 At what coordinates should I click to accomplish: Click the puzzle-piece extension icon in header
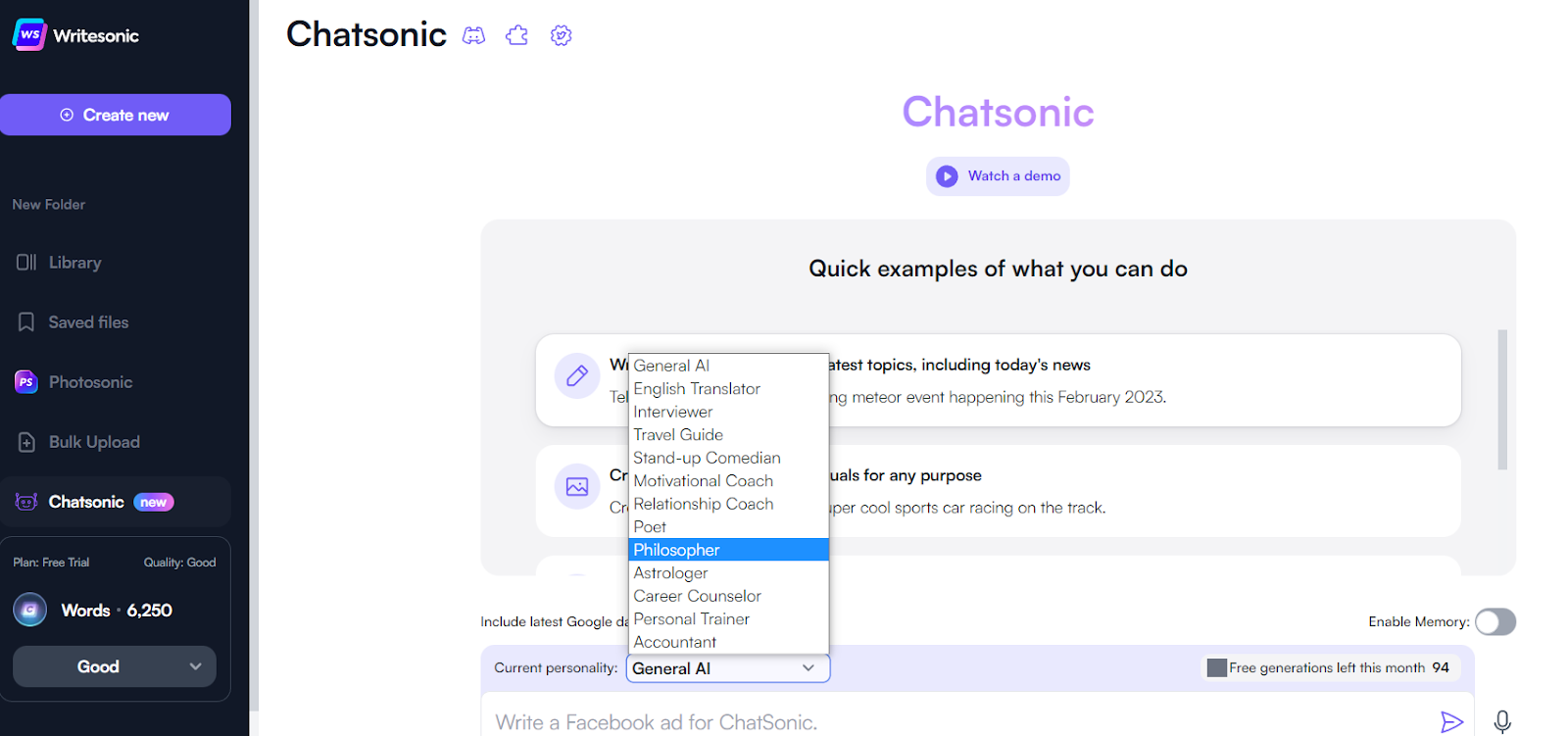(516, 35)
